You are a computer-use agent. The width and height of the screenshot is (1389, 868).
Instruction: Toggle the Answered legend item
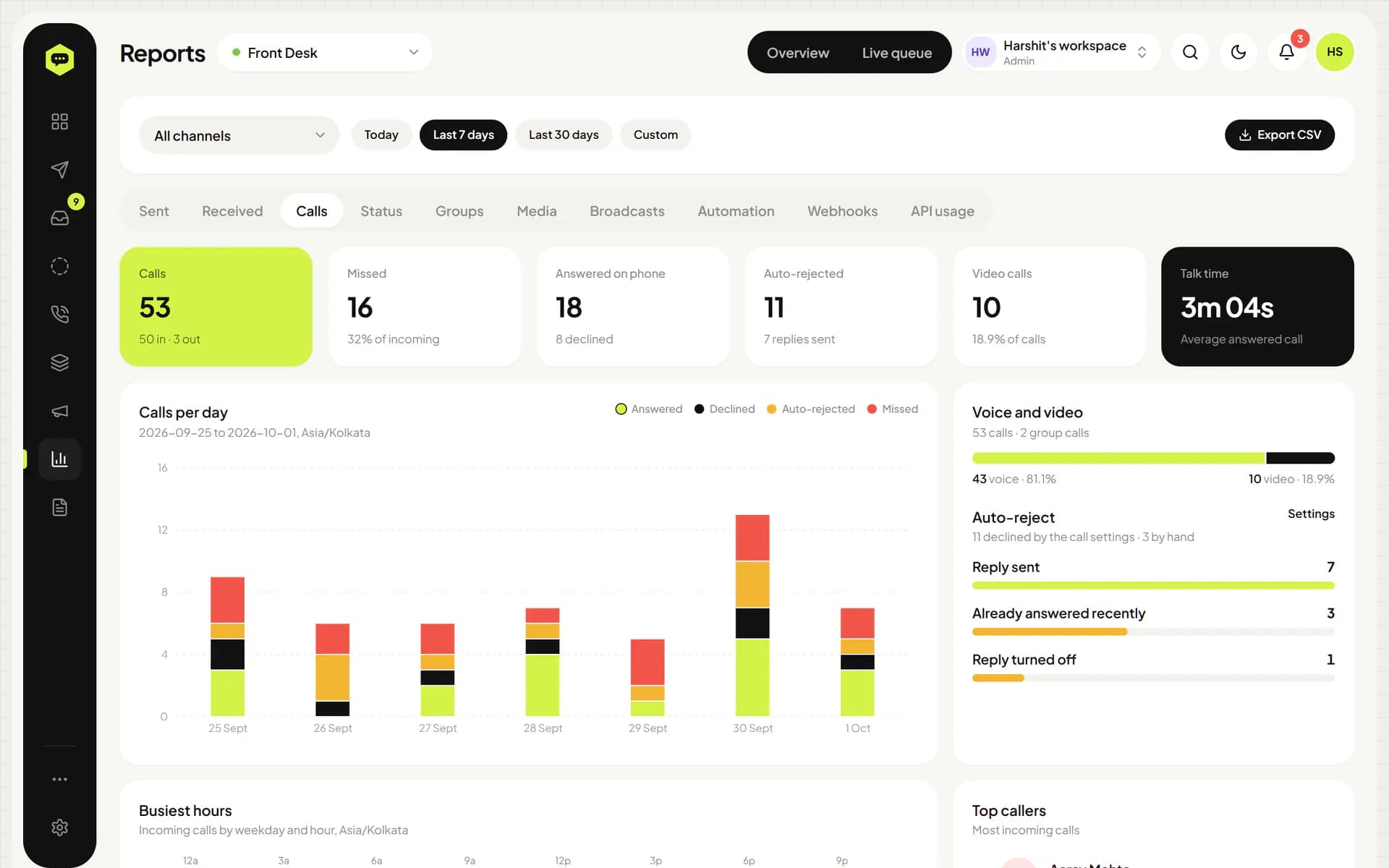(649, 409)
